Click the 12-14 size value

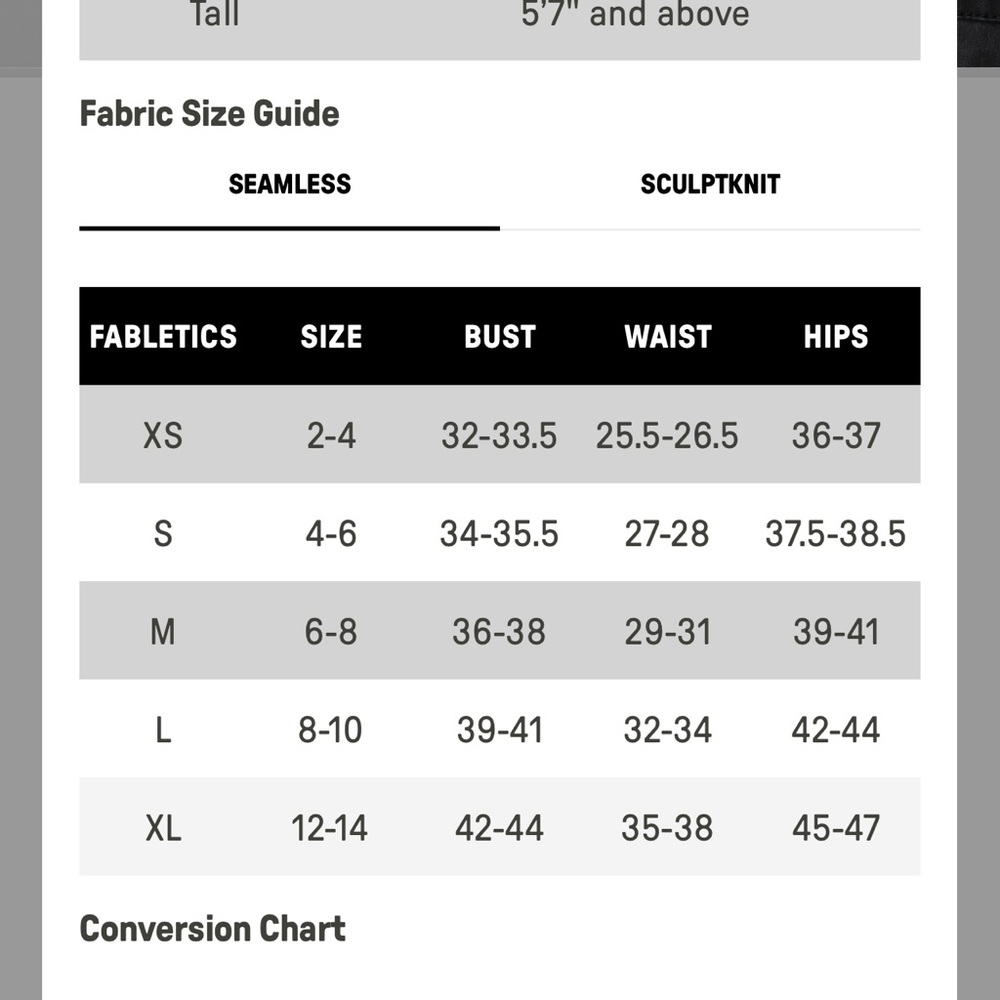[330, 828]
